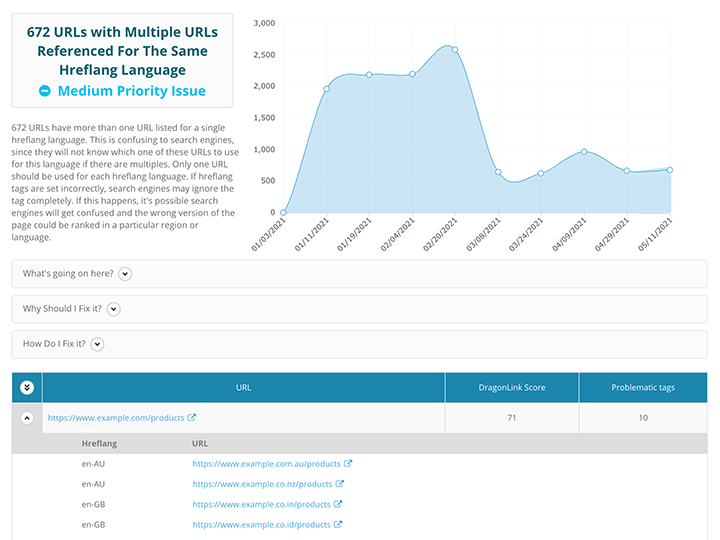Viewport: 720px width, 540px height.
Task: Click the Medium Priority Issue minus icon
Action: [x=45, y=91]
